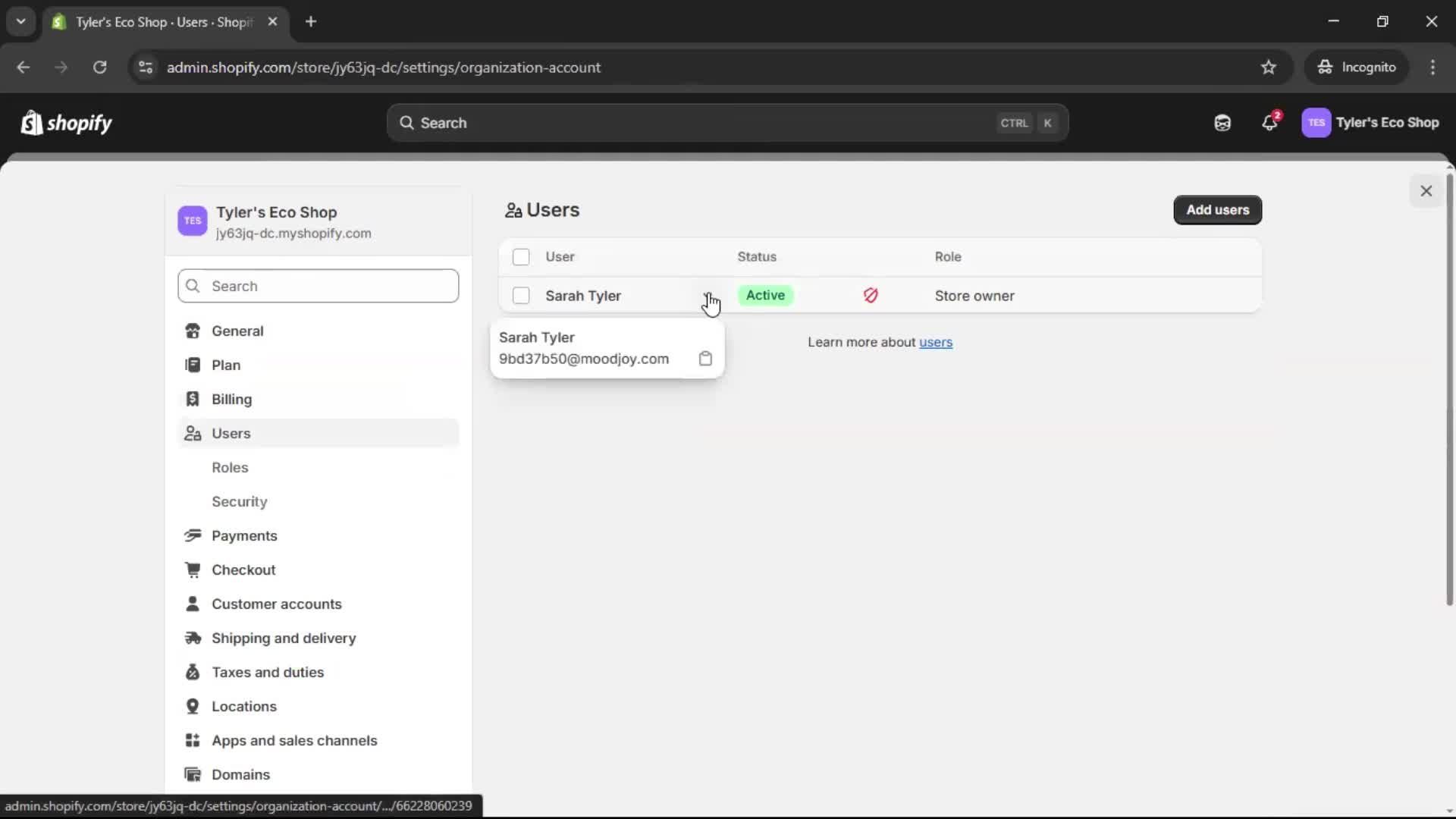The image size is (1456, 819).
Task: Open the browser tab search dropdown
Action: tap(20, 22)
